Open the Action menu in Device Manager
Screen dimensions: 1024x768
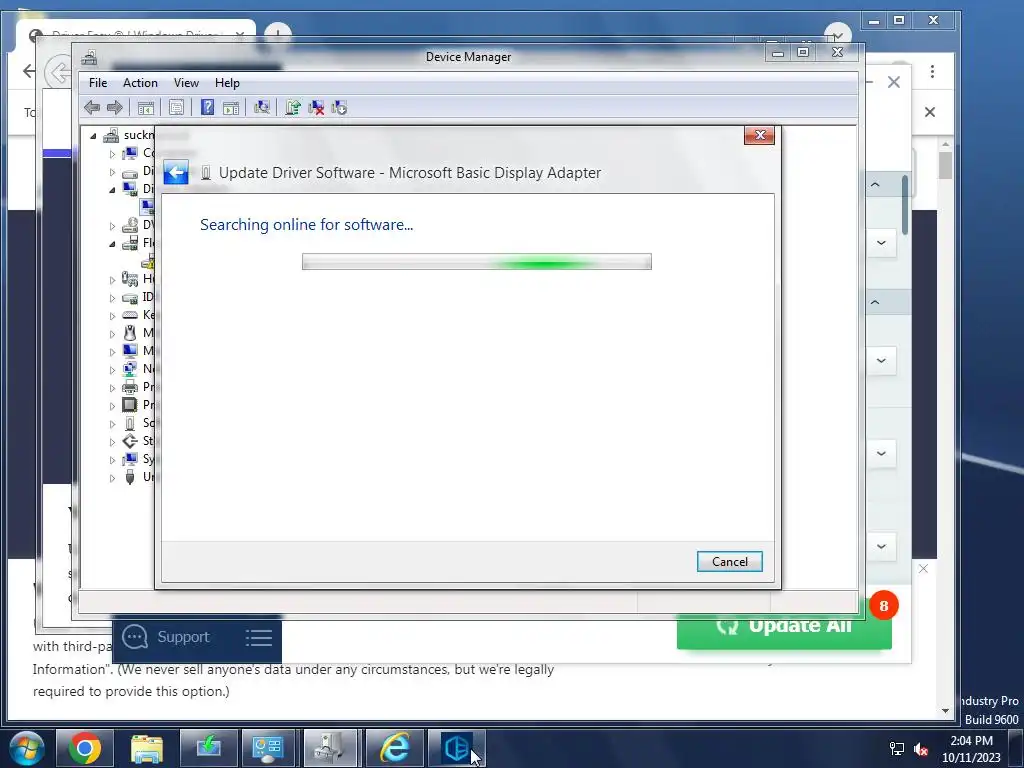pos(140,83)
